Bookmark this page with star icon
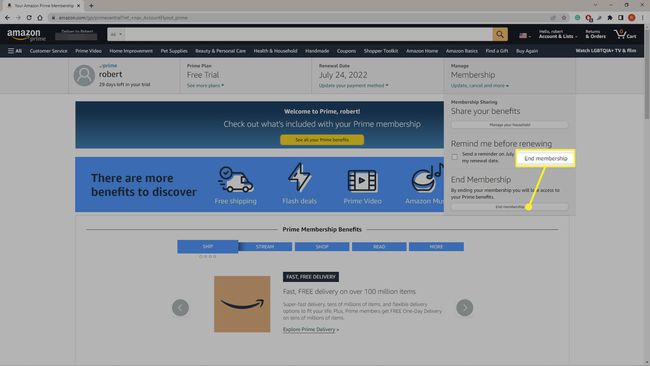Image resolution: width=650 pixels, height=366 pixels. click(x=564, y=18)
